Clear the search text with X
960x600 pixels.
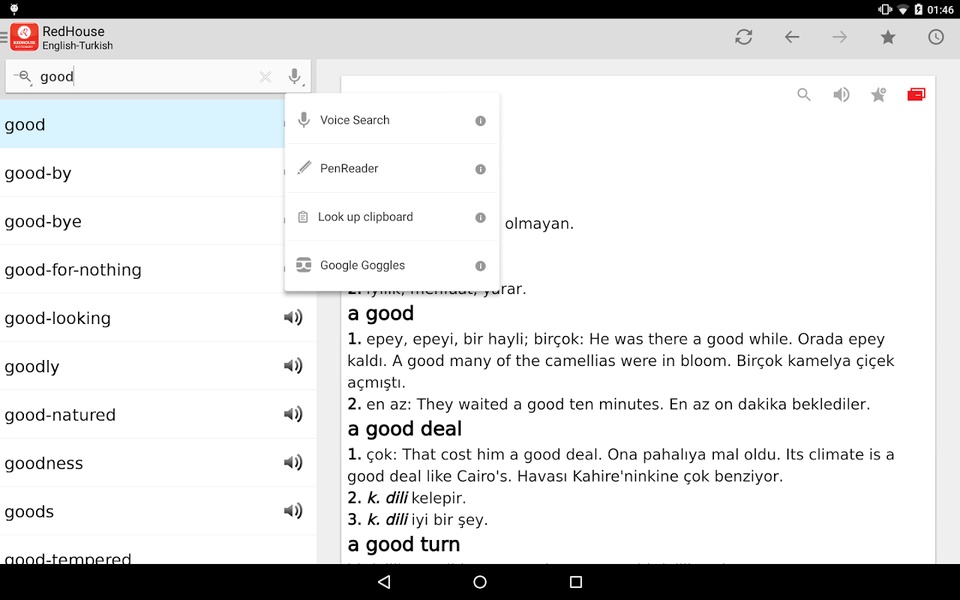click(x=265, y=77)
